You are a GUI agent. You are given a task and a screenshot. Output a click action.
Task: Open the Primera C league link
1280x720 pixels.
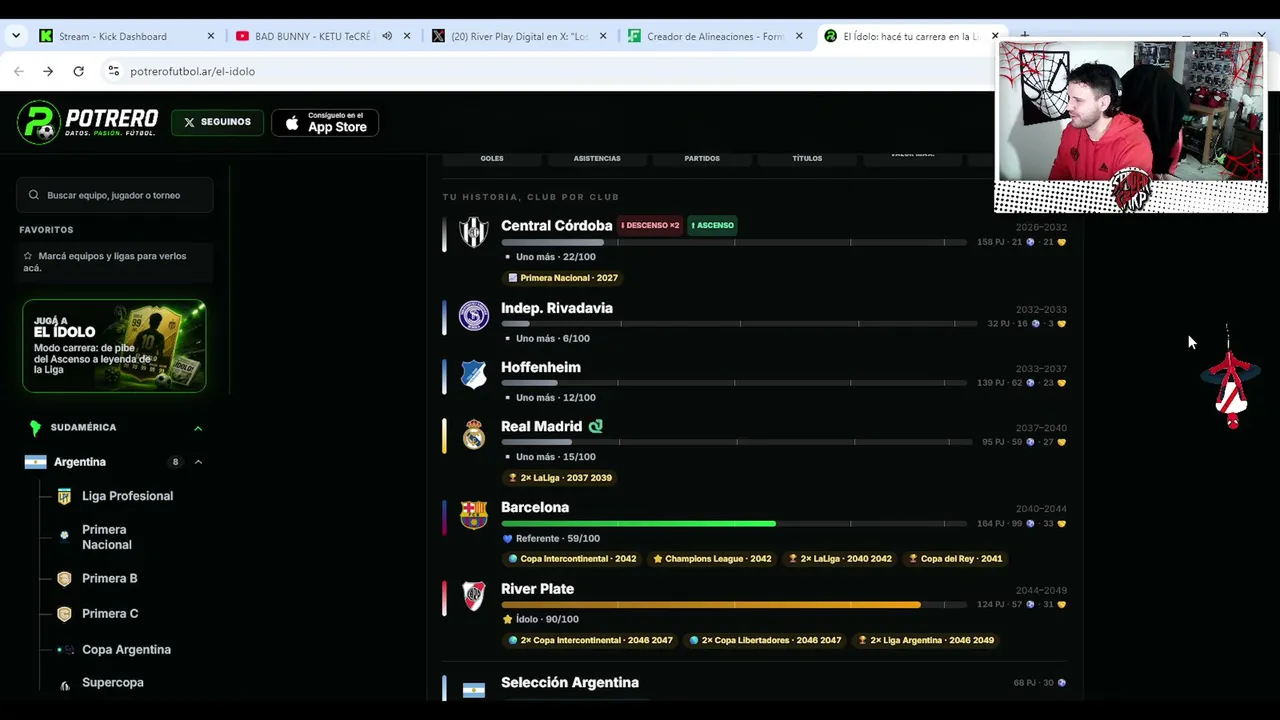[110, 614]
